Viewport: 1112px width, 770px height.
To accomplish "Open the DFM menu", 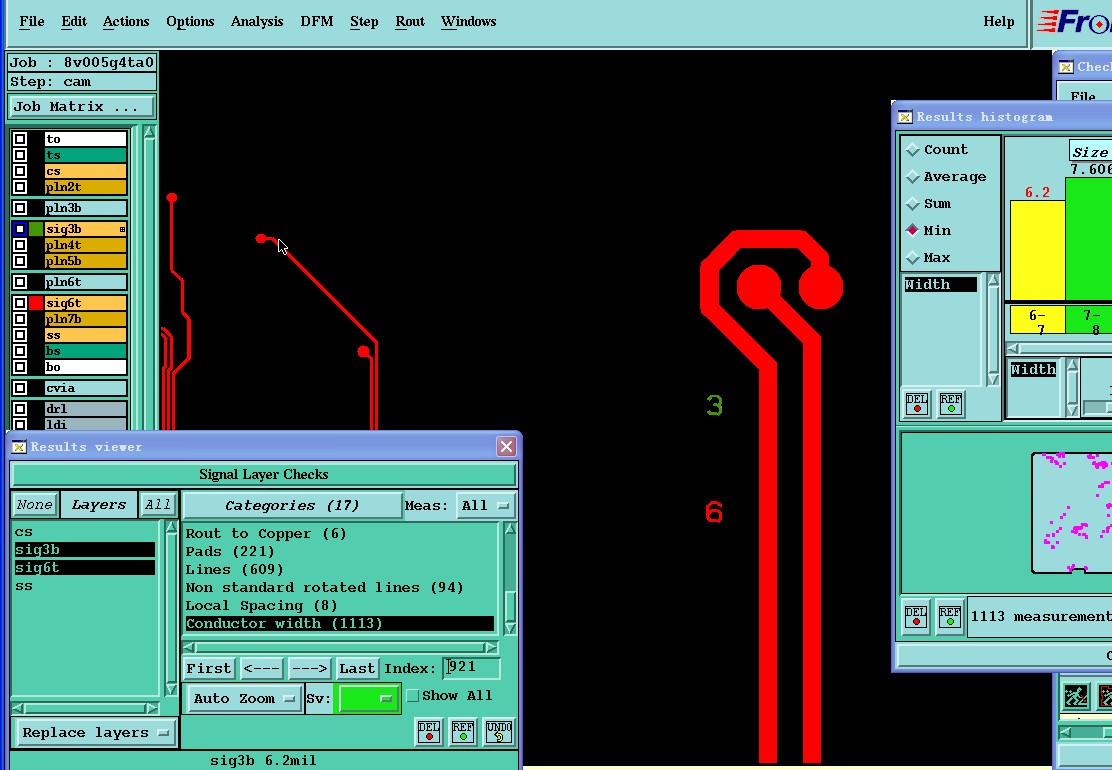I will pos(317,21).
